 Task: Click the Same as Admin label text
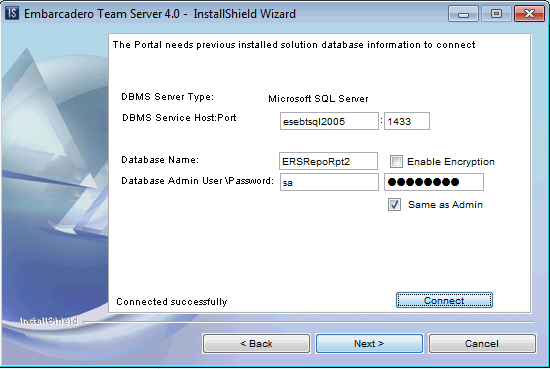(x=445, y=204)
